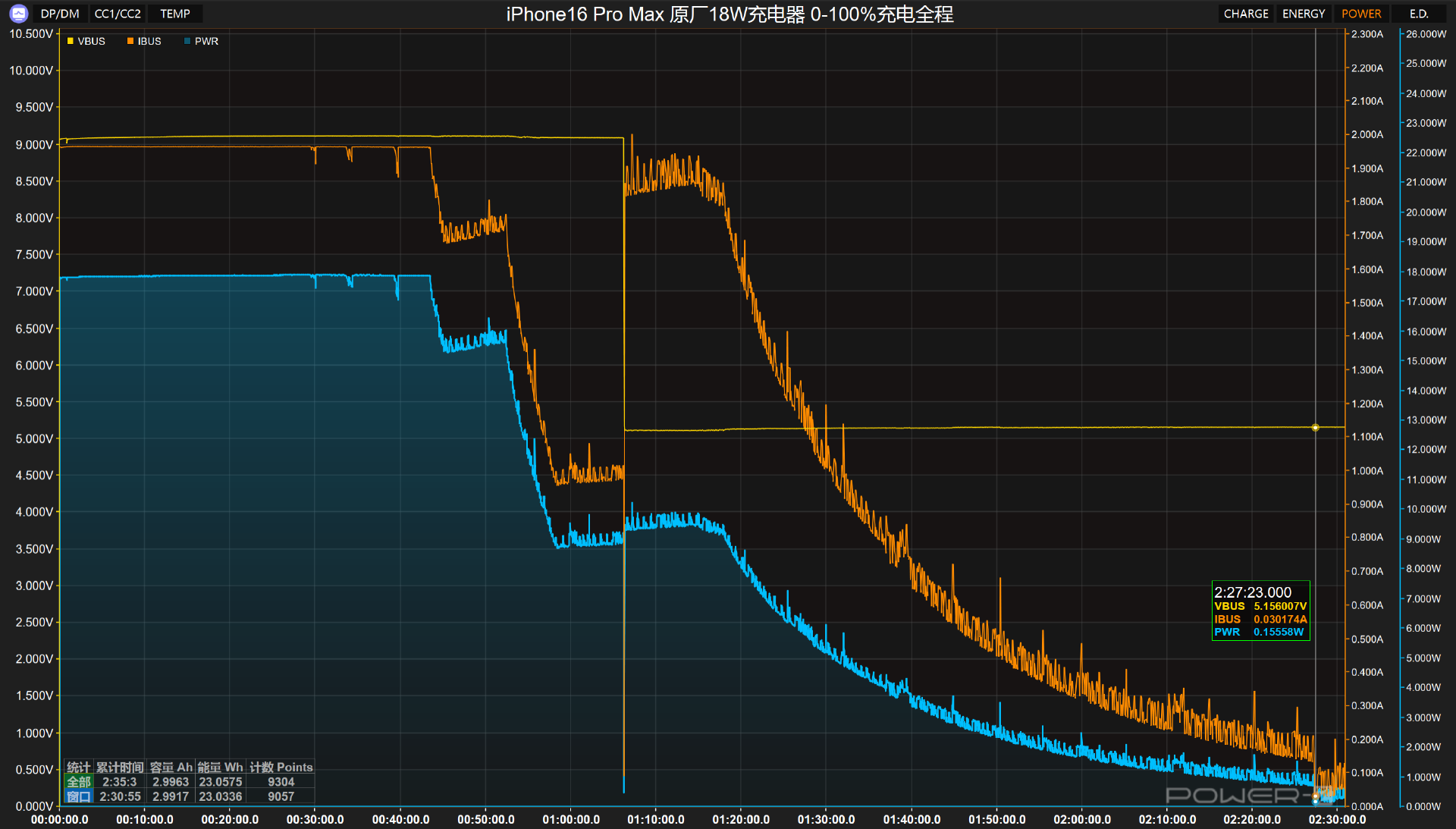Click the 统计 statistics table header
The image size is (1456, 829).
pyautogui.click(x=78, y=767)
